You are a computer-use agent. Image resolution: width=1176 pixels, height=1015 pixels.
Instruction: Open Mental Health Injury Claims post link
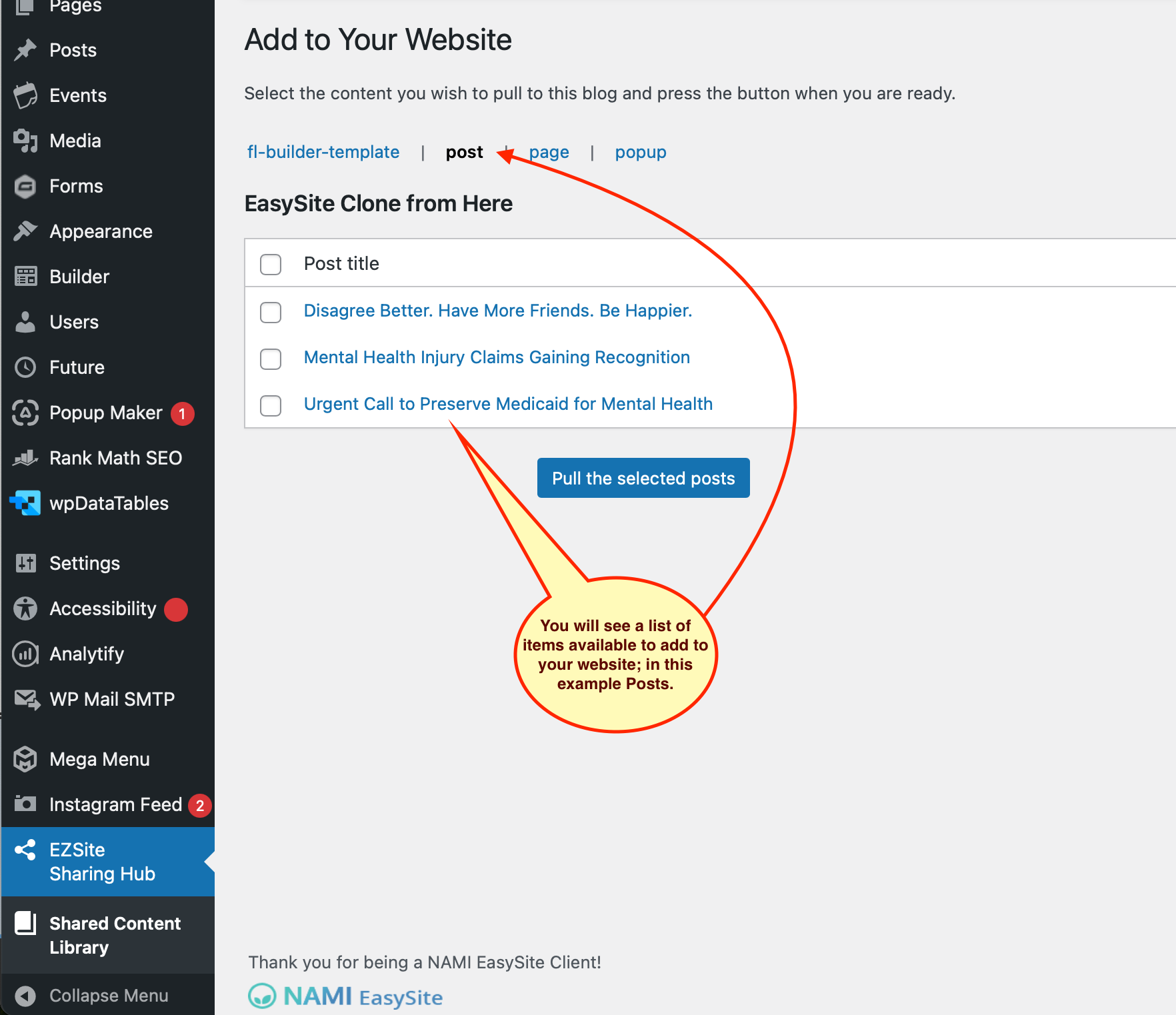497,357
